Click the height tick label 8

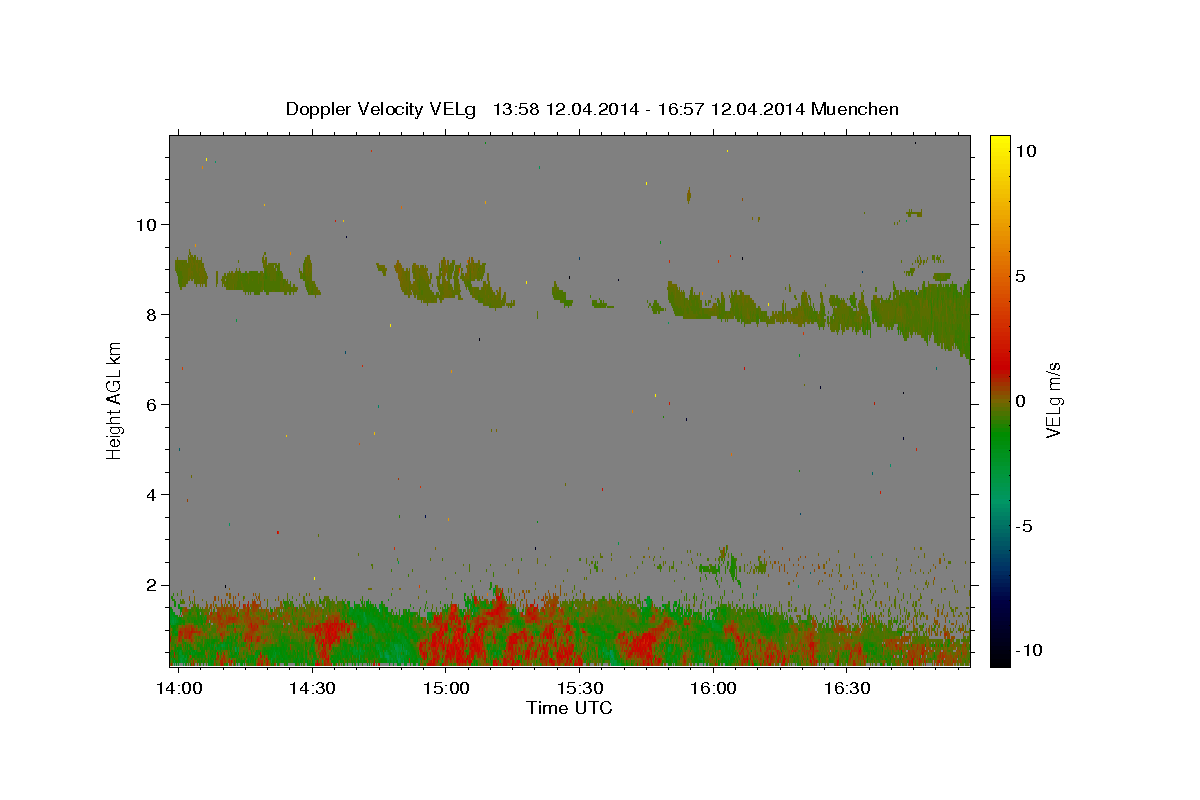click(x=152, y=314)
